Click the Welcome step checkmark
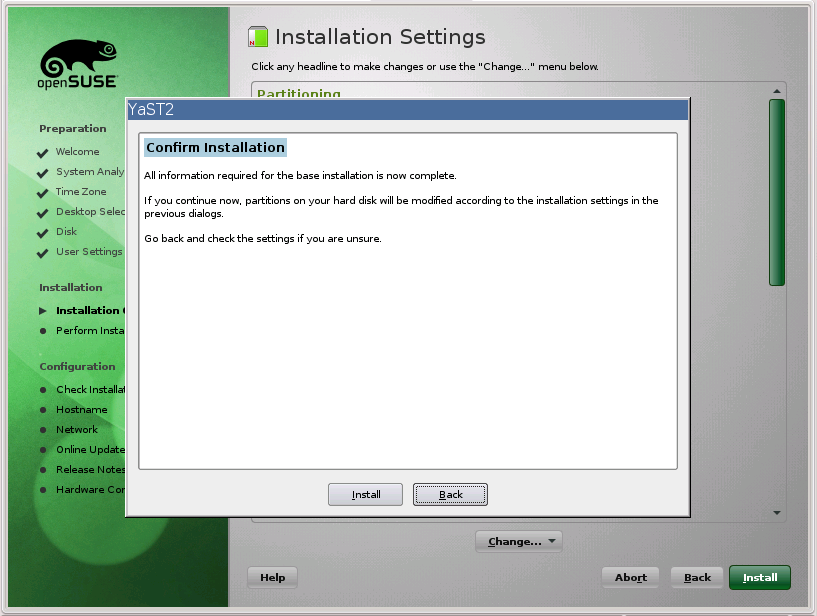Screen dimensions: 817x616 pos(43,153)
